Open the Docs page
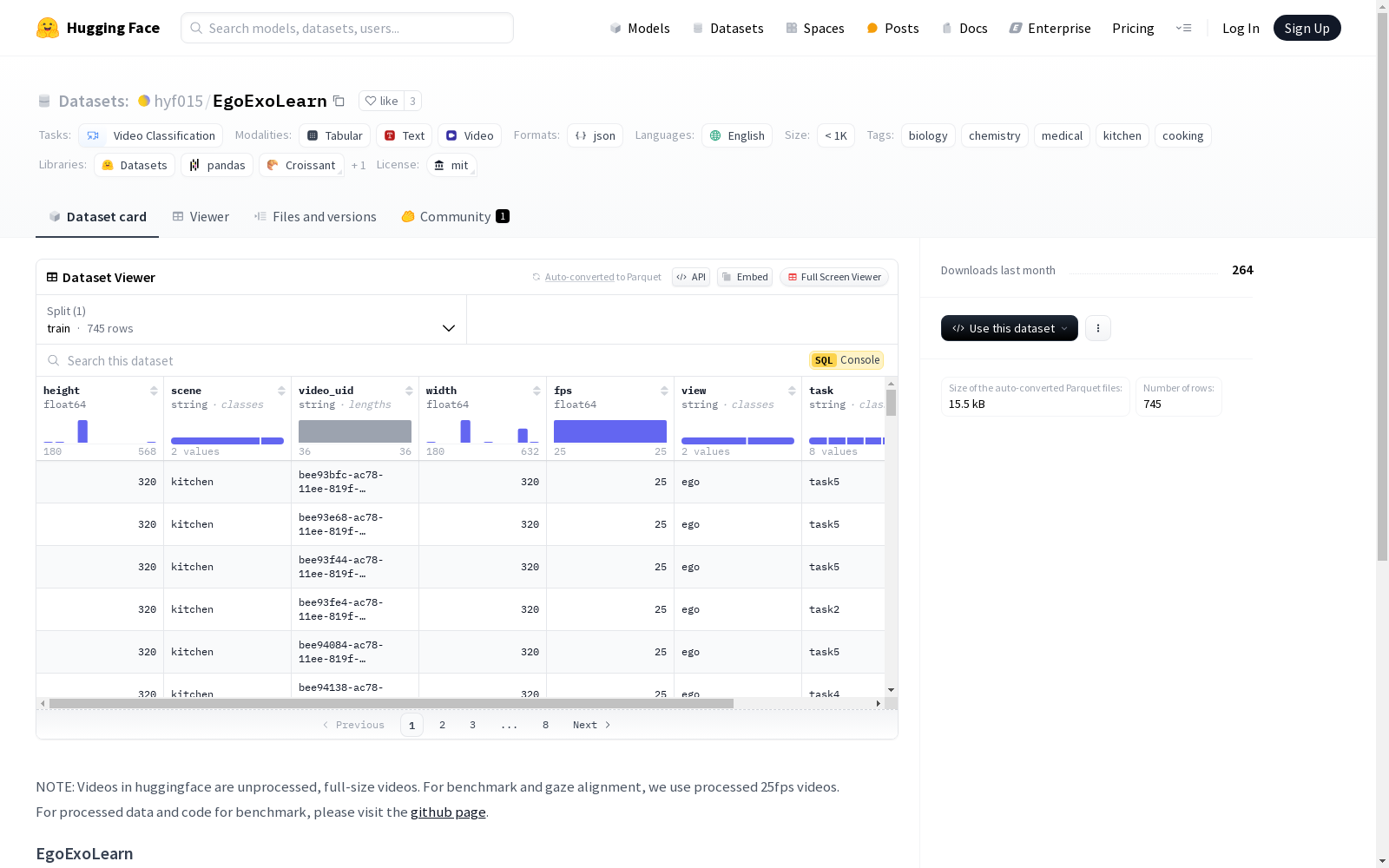 (x=964, y=28)
